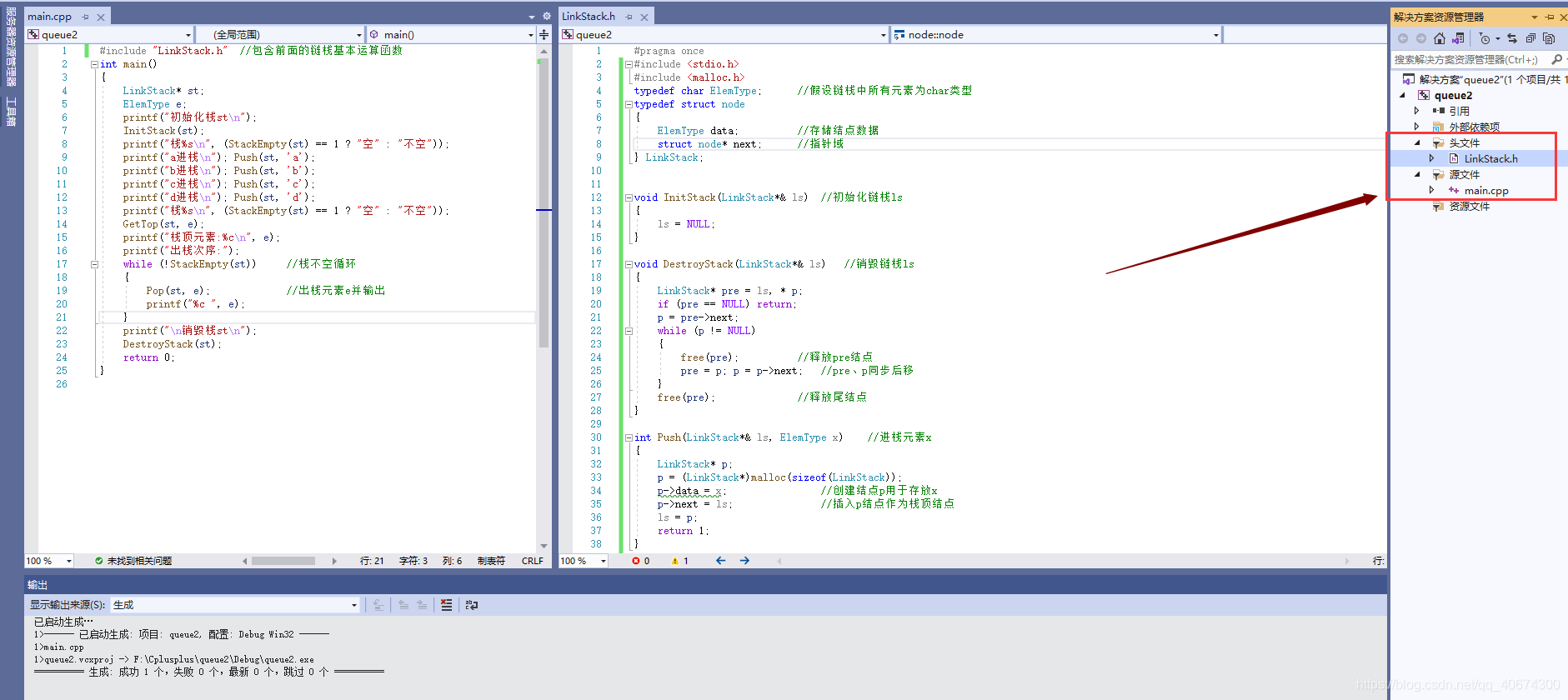Screen dimensions: 1568x700
Task: Click the error count indicator in LinkStack.h status
Action: point(641,561)
